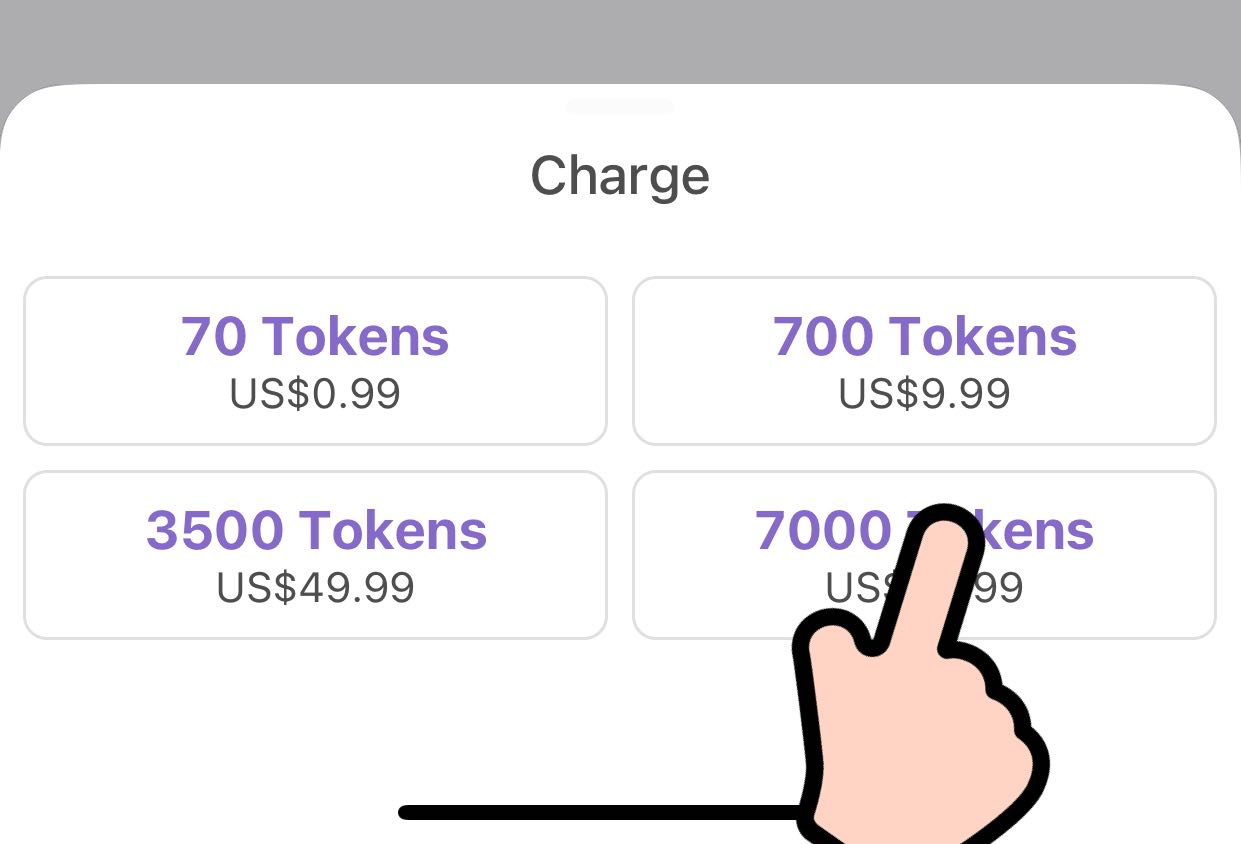Tap the dimmed gray backdrop to dismiss
The width and height of the screenshot is (1241, 844).
pyautogui.click(x=620, y=40)
